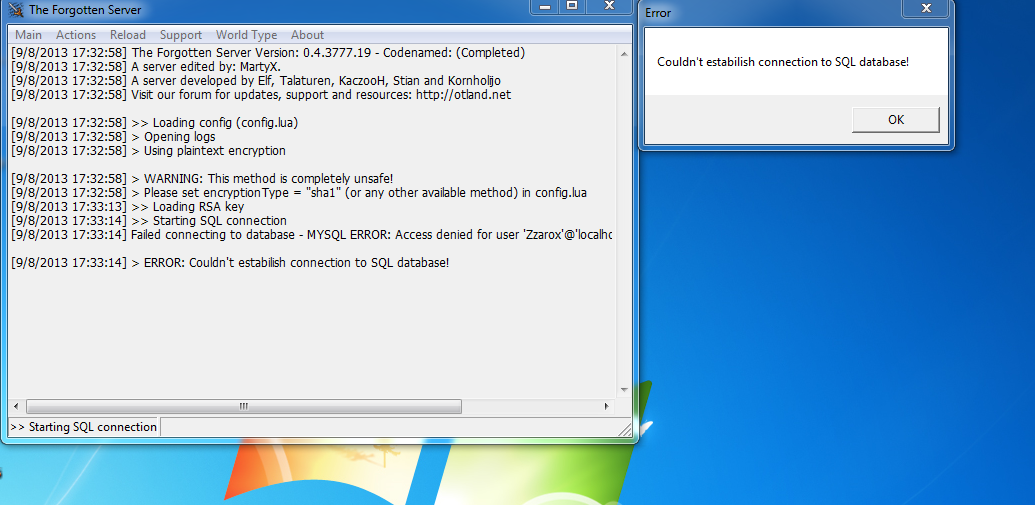Click the 'A server edited by: MartyX.' line

point(147,67)
